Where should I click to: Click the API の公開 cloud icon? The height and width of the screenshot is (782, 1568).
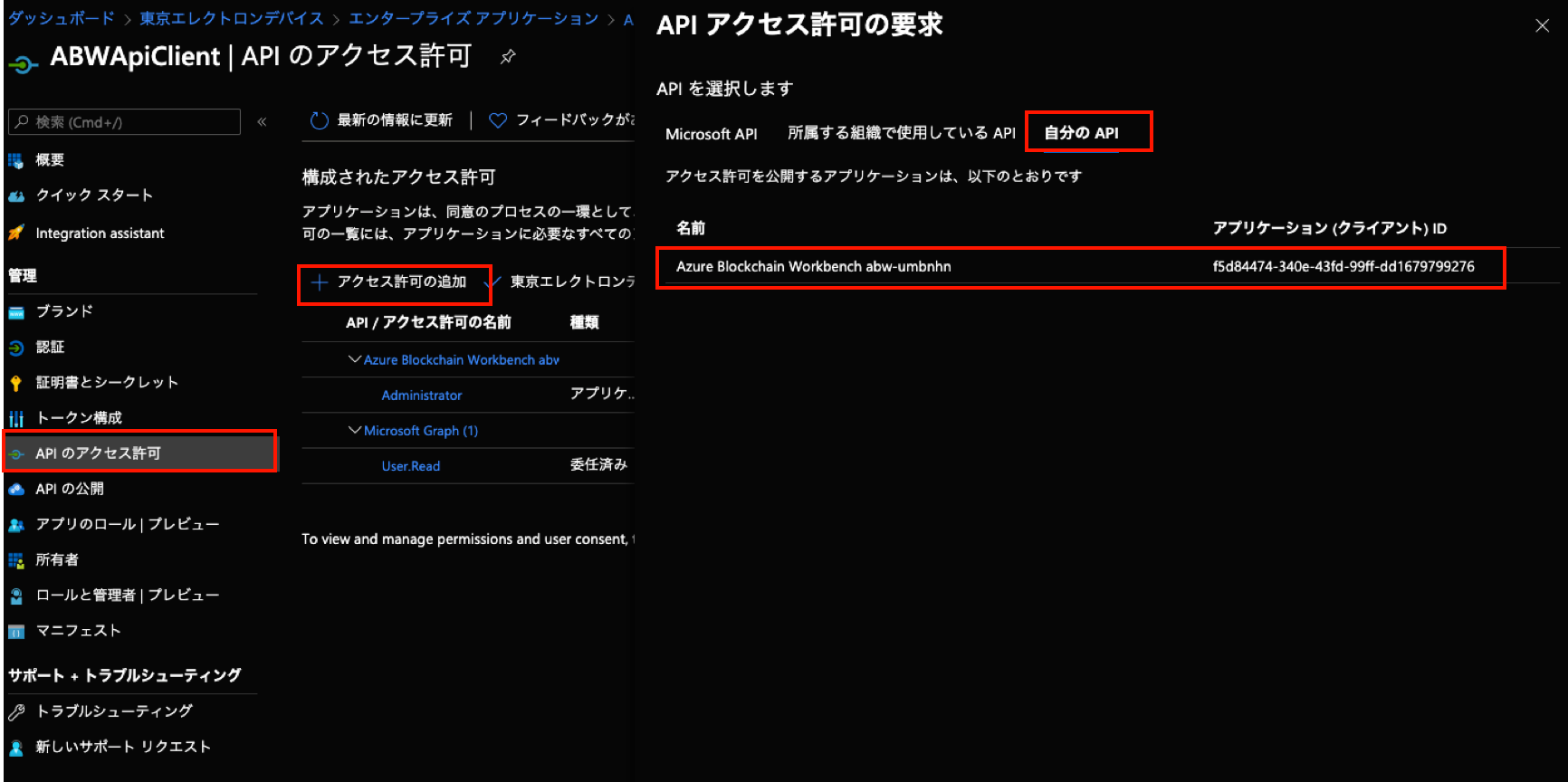[x=16, y=489]
